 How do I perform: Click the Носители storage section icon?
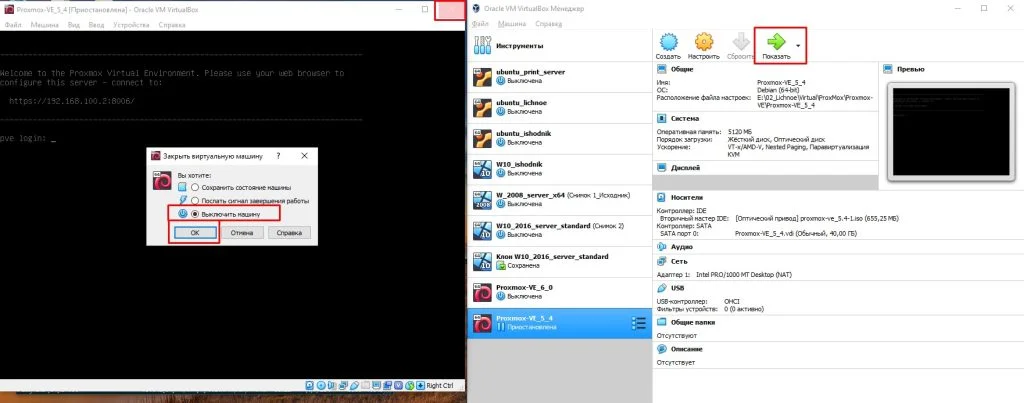(x=661, y=197)
